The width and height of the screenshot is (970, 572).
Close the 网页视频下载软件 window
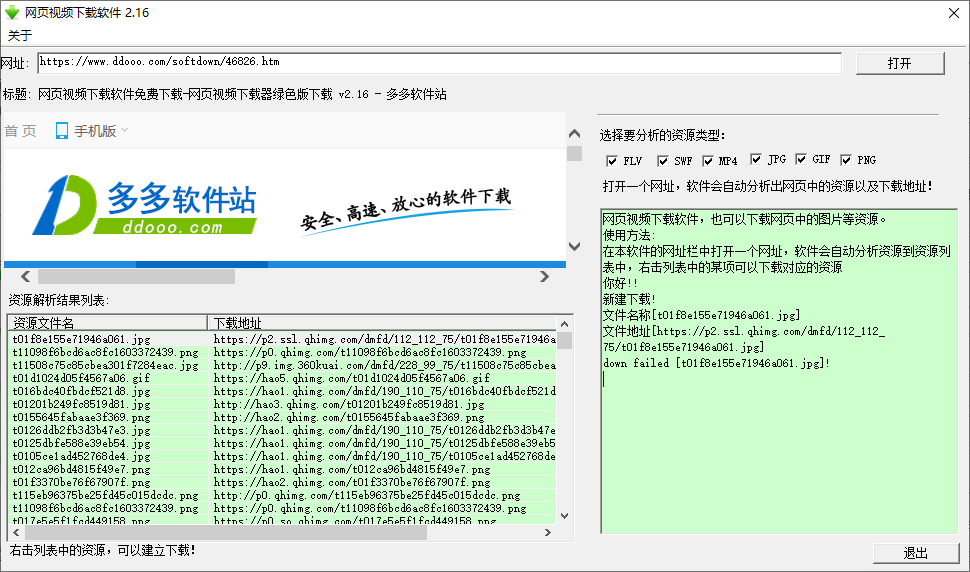click(953, 13)
